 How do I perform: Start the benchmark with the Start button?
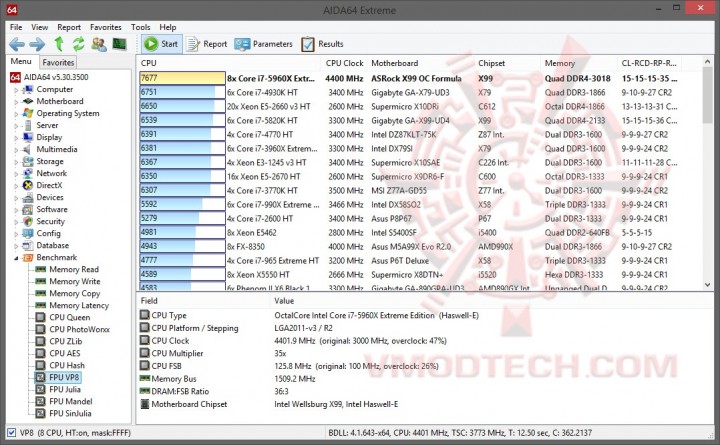pos(161,44)
